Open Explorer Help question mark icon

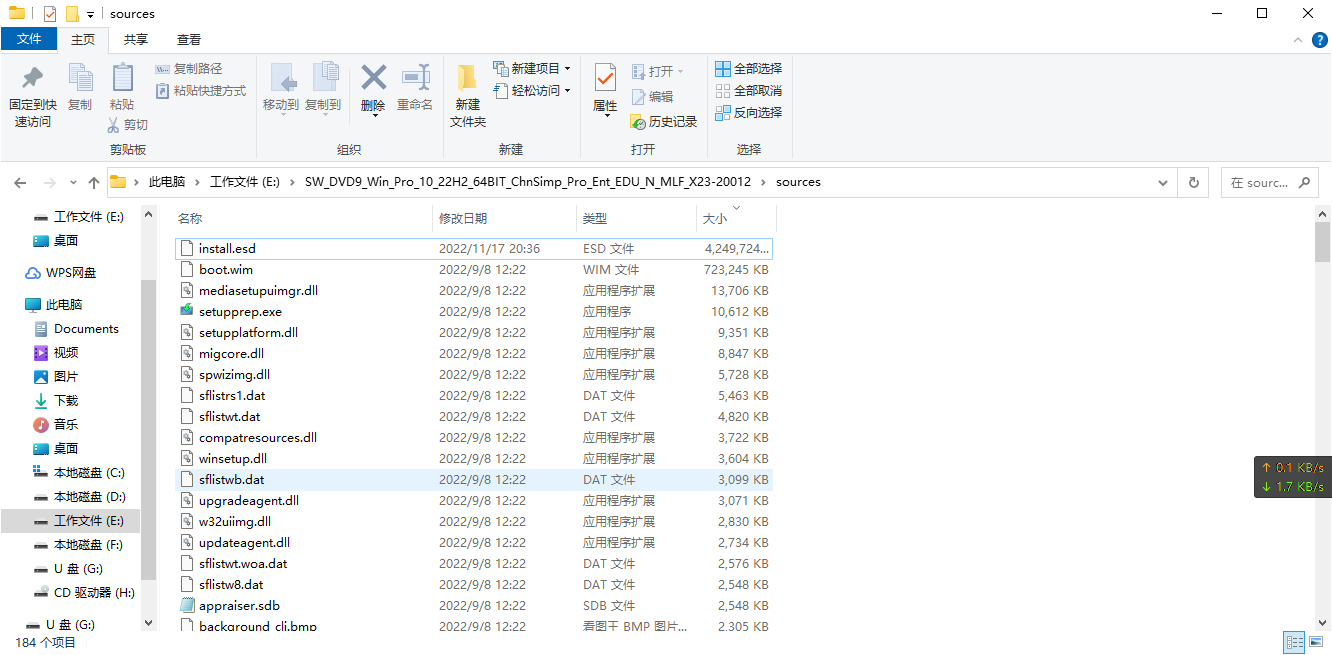(1319, 40)
